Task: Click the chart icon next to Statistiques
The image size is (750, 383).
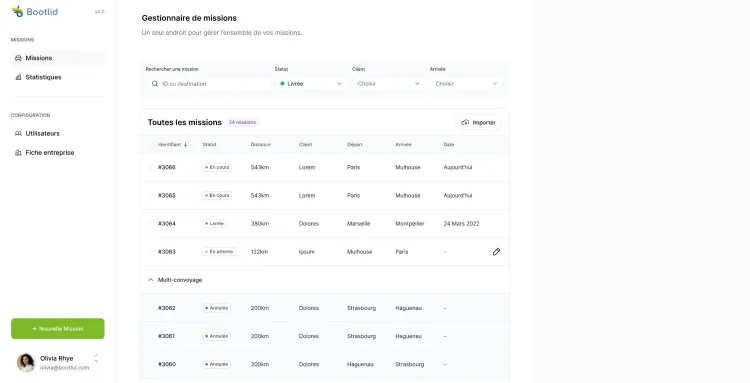Action: pyautogui.click(x=18, y=77)
